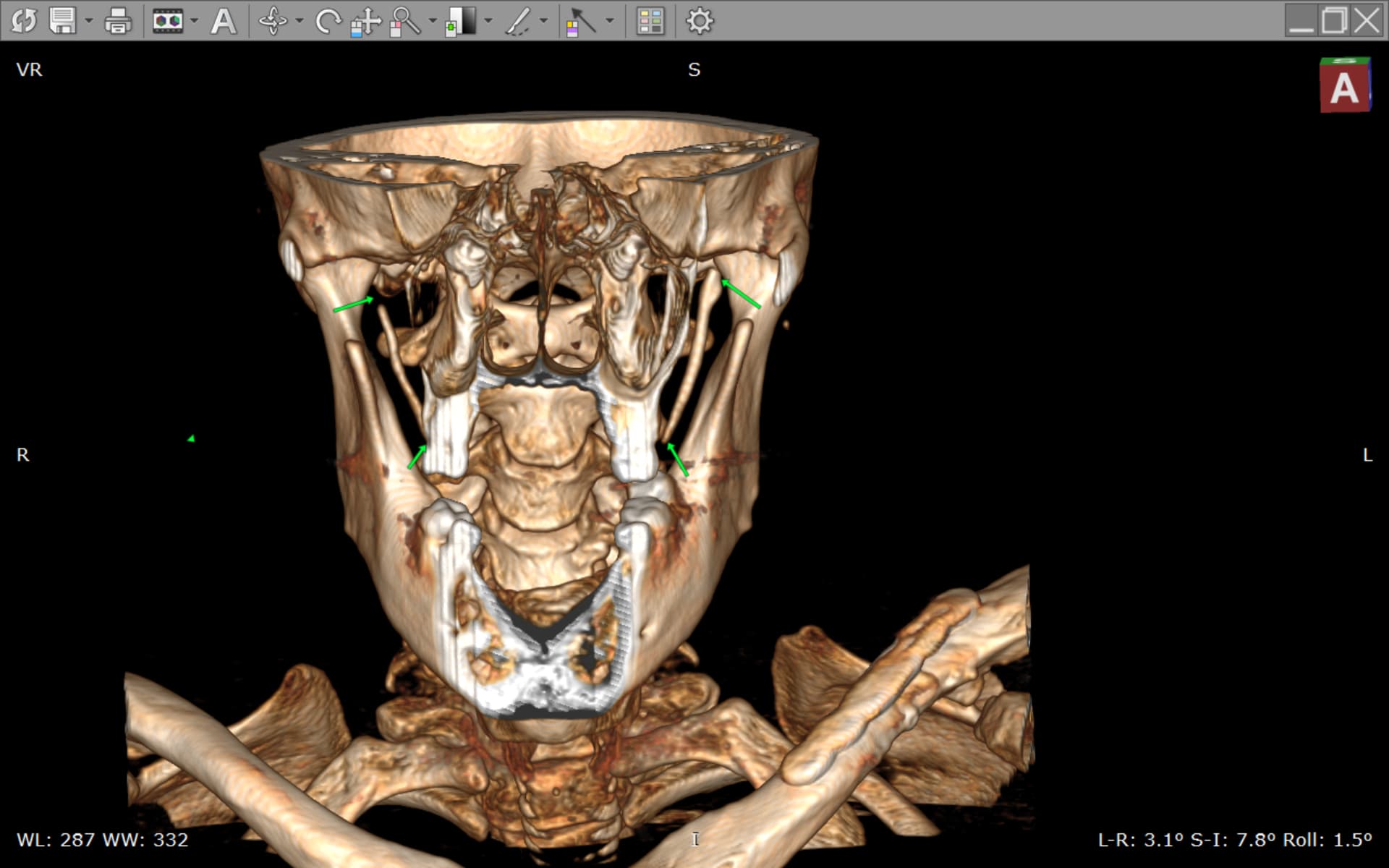Viewport: 1389px width, 868px height.
Task: Toggle text annotations with the A icon
Action: pyautogui.click(x=223, y=21)
